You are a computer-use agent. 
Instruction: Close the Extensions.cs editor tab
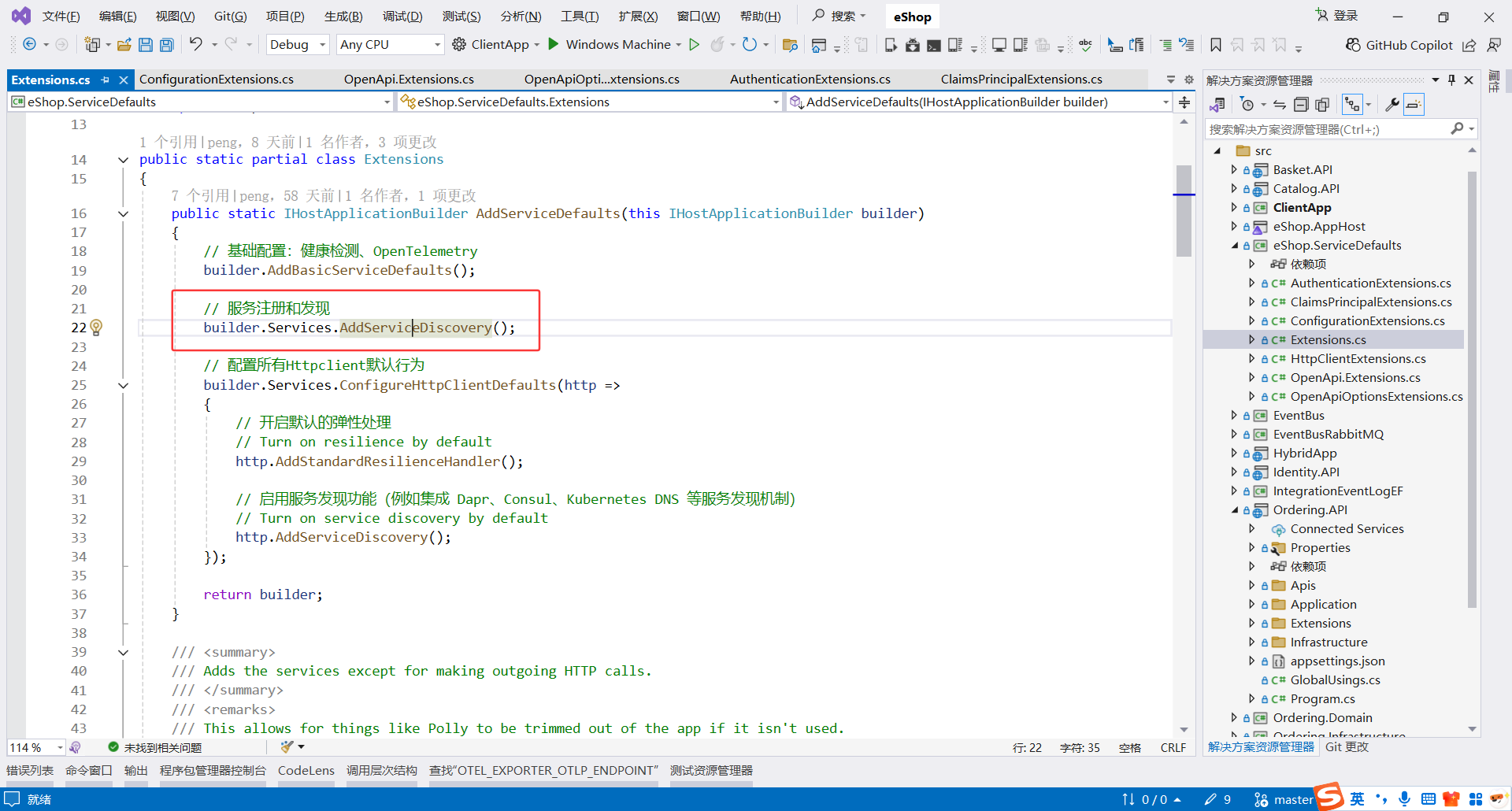[x=124, y=80]
